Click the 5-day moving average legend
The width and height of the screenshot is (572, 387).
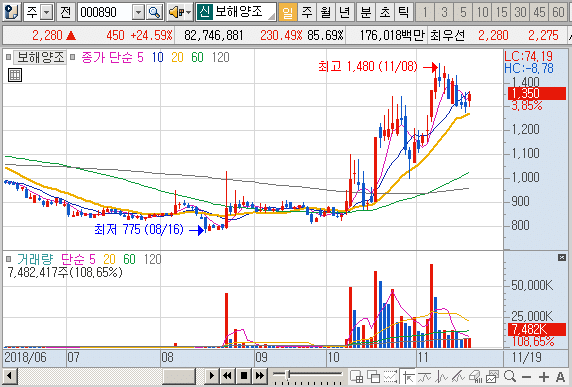point(140,57)
